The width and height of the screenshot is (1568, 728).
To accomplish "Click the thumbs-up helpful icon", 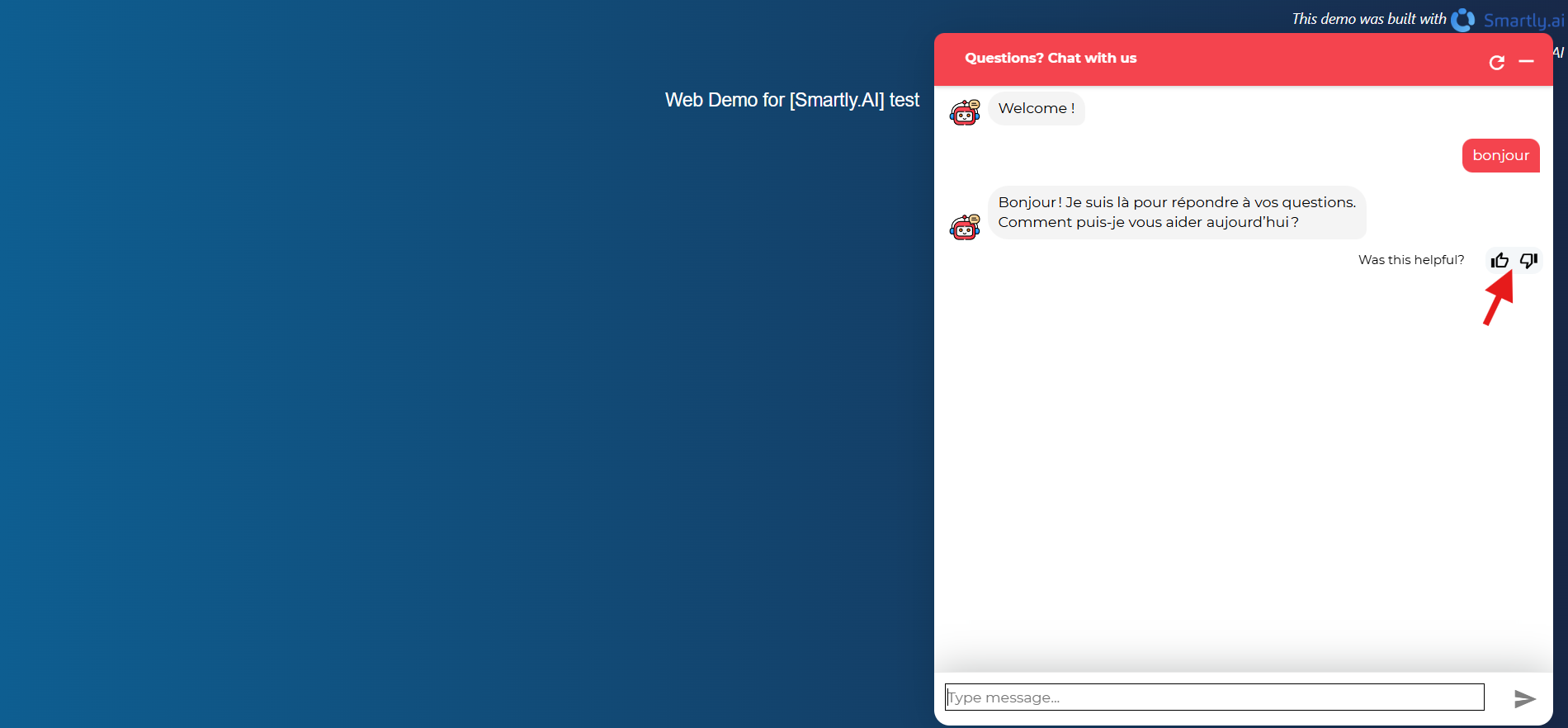I will (1500, 261).
